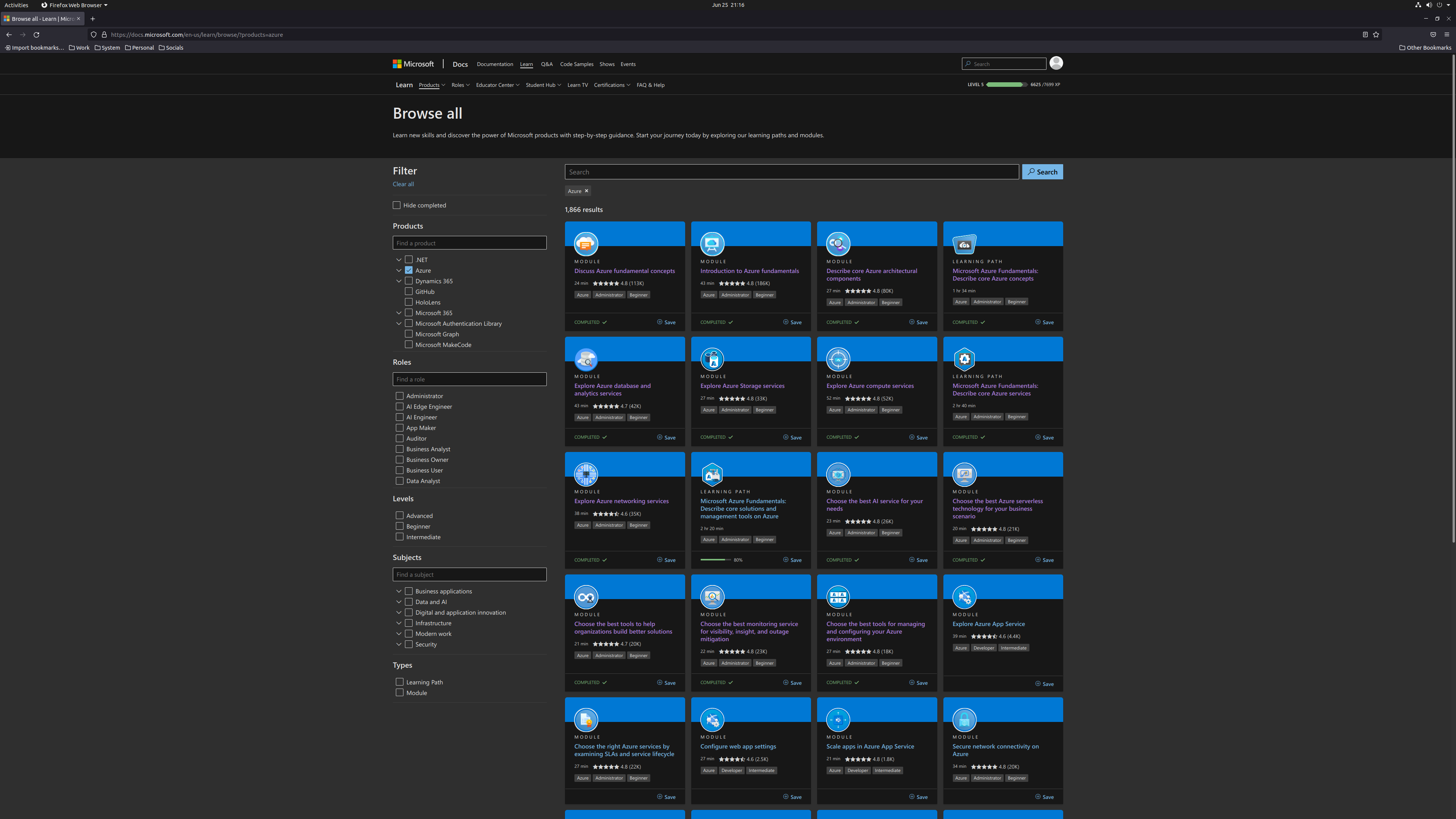1456x819 pixels.
Task: Open Firefox application menu hamburger
Action: (x=1447, y=35)
